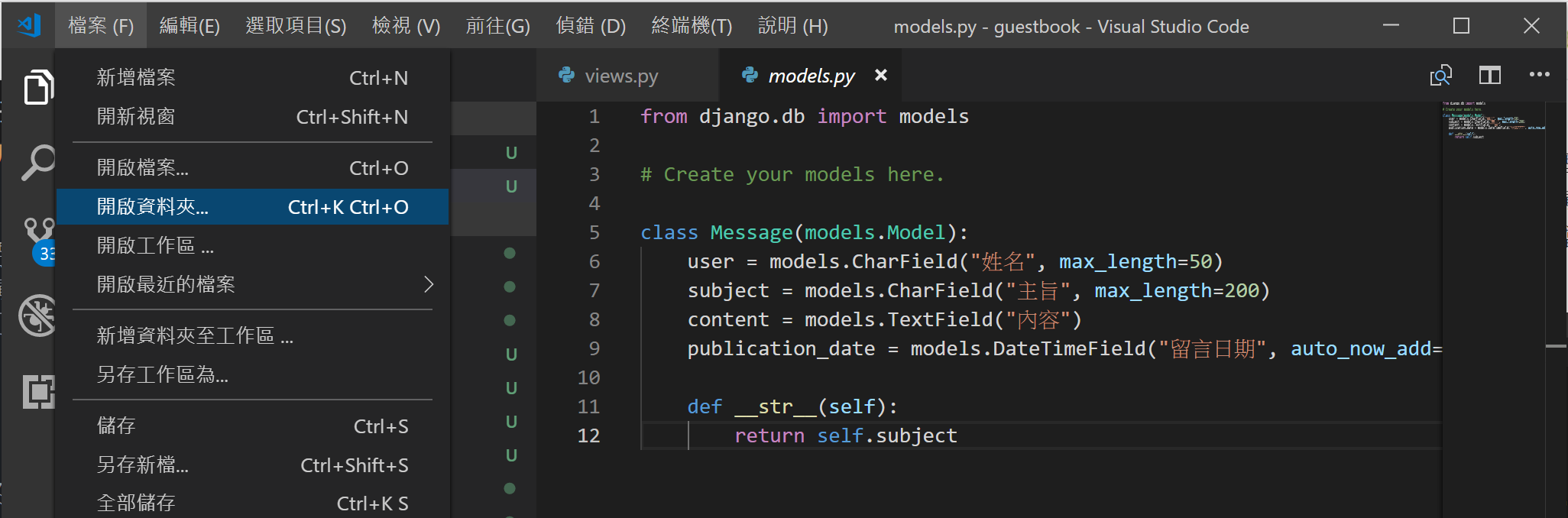Open the Explorer view in activity bar
1568x518 pixels.
(x=37, y=87)
